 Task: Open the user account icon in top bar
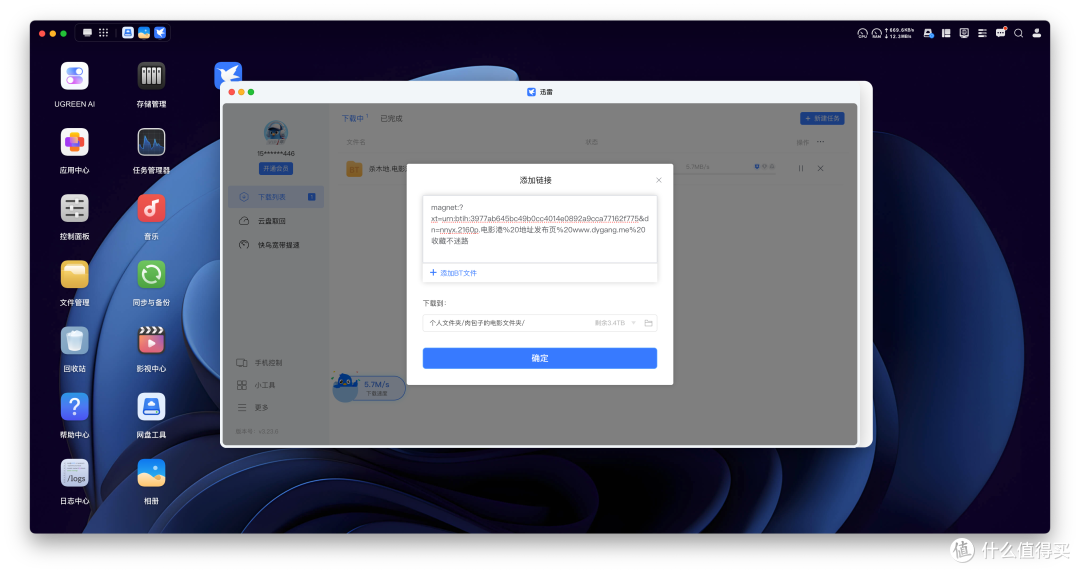point(1037,33)
